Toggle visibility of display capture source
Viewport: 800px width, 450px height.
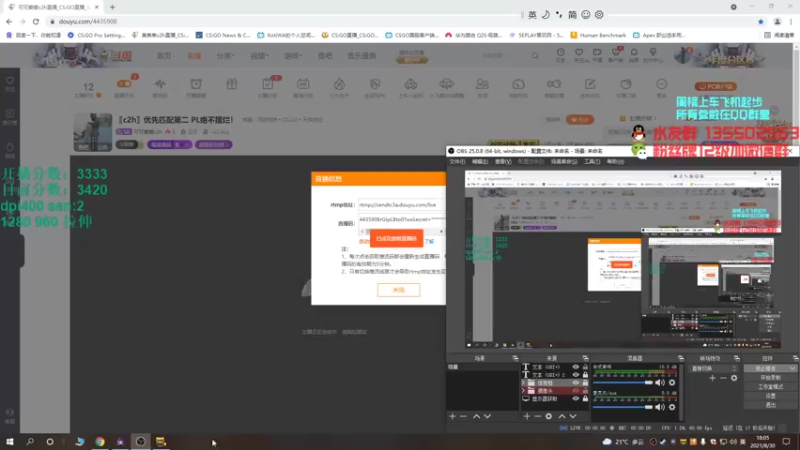tap(576, 399)
